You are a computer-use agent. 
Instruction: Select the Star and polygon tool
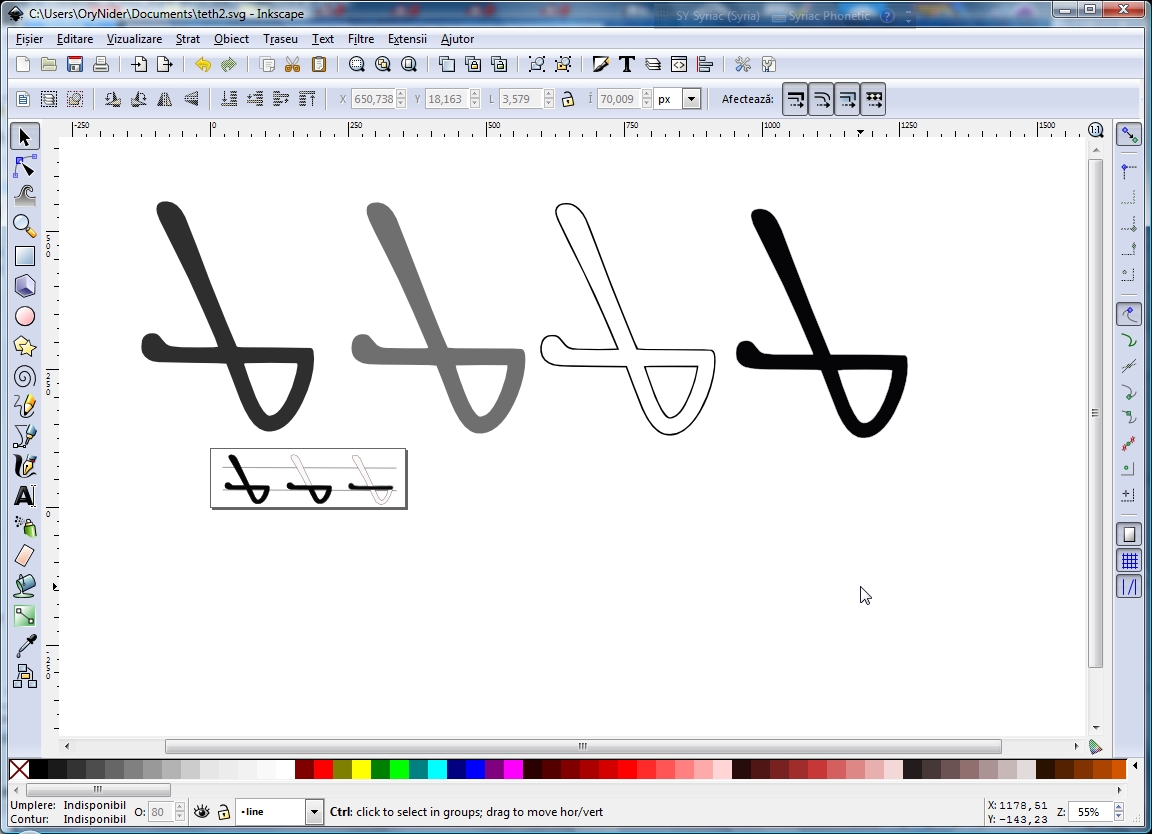click(25, 346)
